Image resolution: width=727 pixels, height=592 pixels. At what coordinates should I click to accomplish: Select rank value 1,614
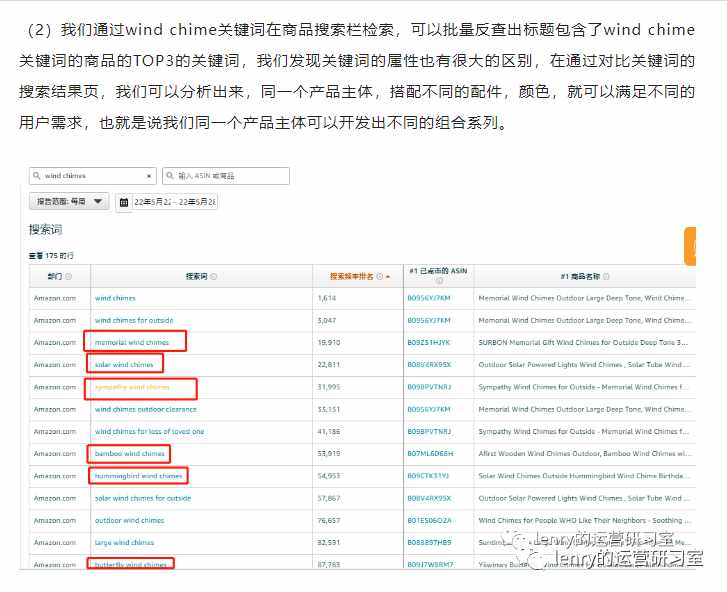[x=327, y=298]
